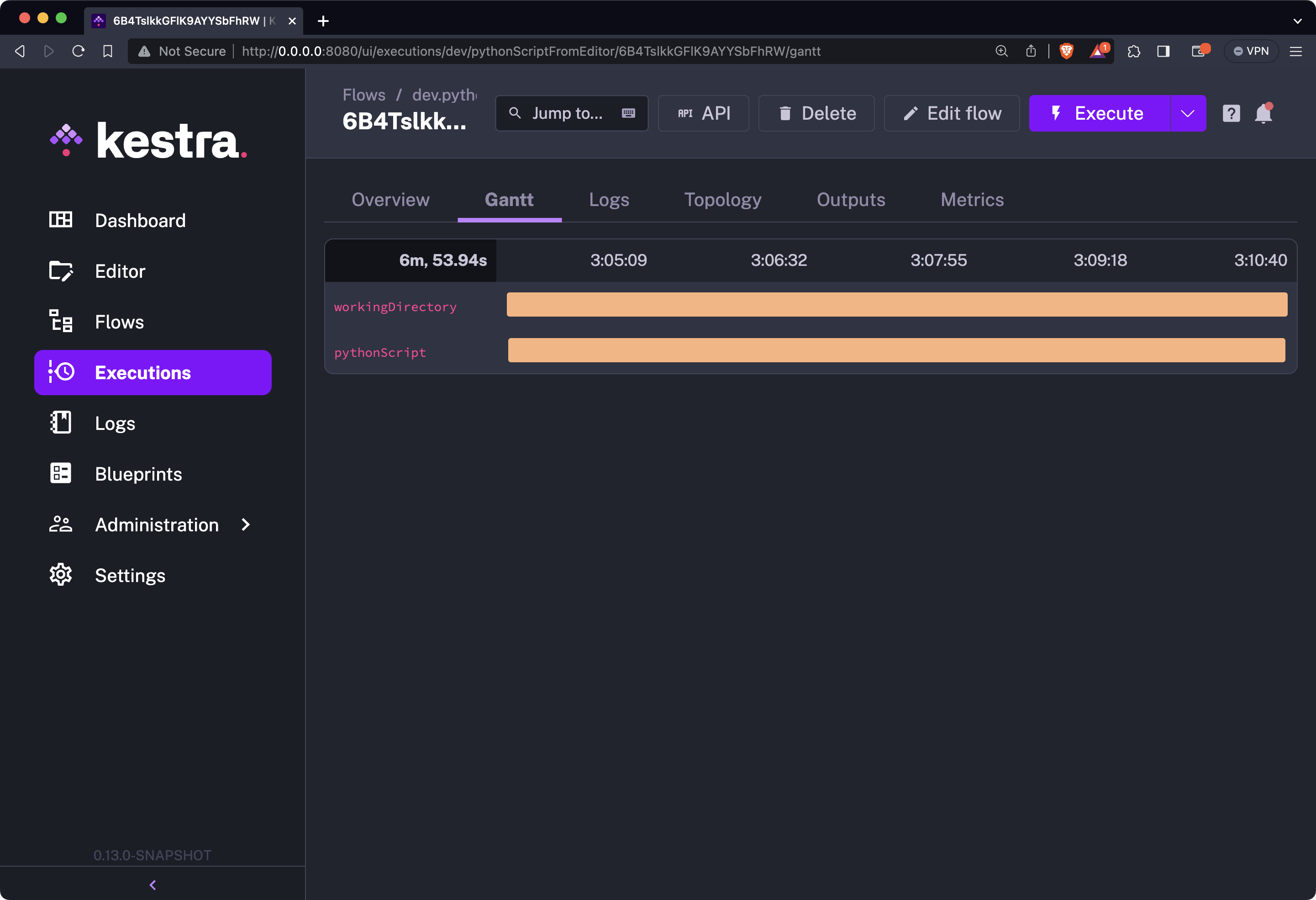This screenshot has width=1316, height=900.
Task: Click the Edit flow button
Action: [x=951, y=113]
